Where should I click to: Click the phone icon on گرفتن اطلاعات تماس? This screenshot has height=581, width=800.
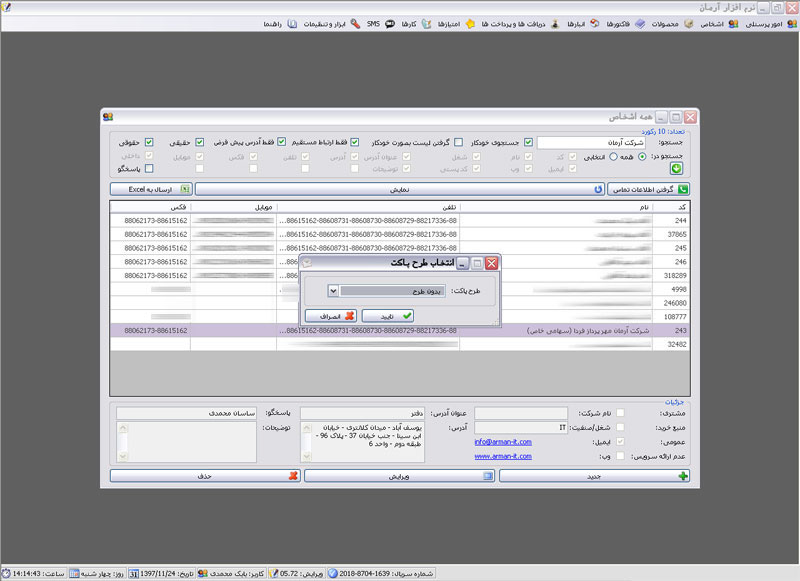click(683, 189)
